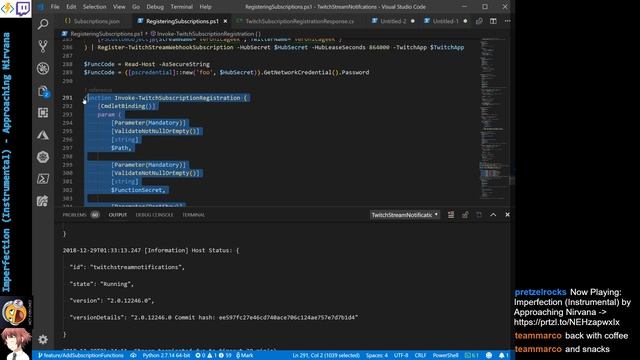Select Python 2.7.14 64-bit interpreter

click(166, 356)
